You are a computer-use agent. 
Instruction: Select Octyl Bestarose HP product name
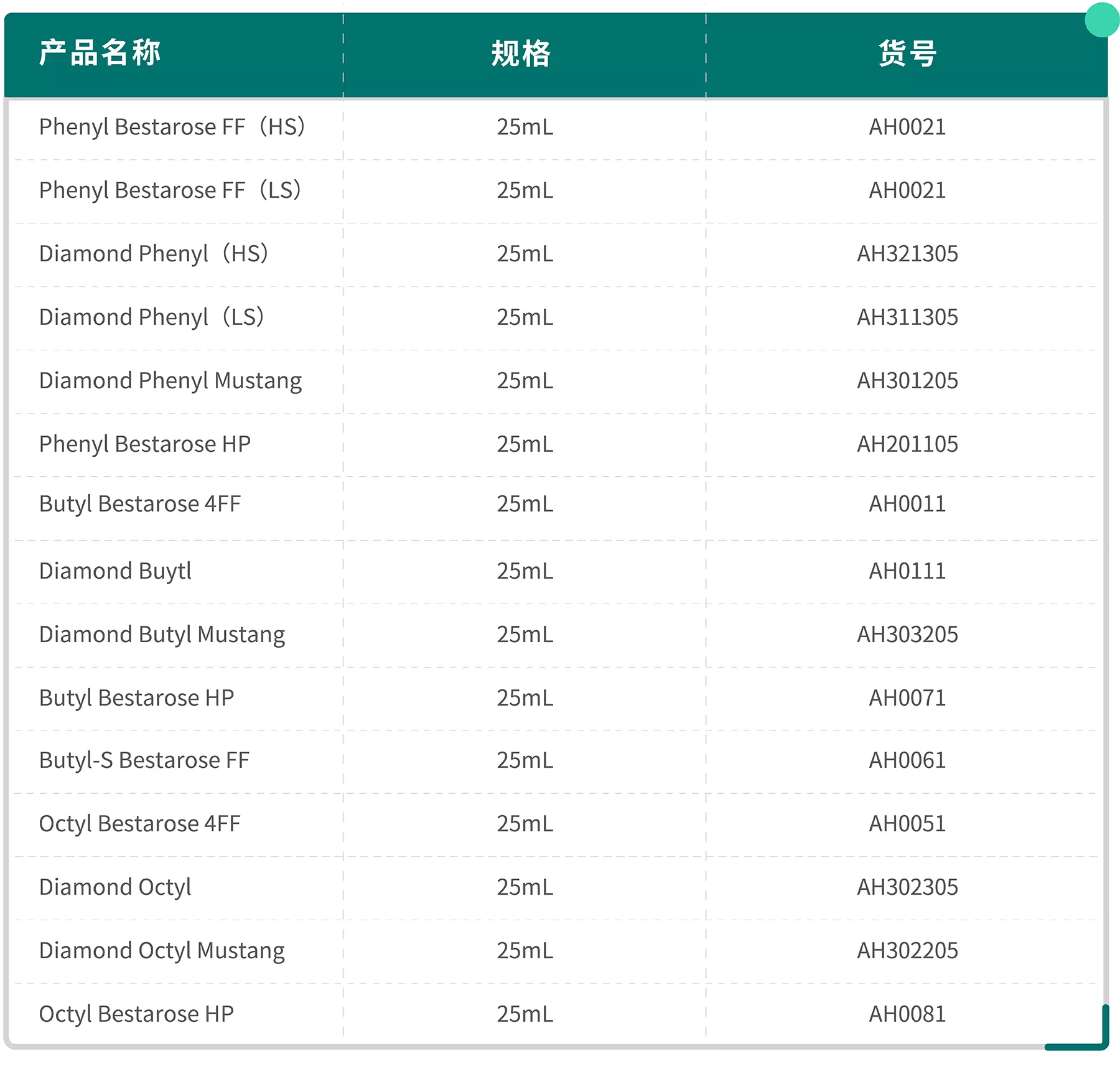pos(136,1014)
